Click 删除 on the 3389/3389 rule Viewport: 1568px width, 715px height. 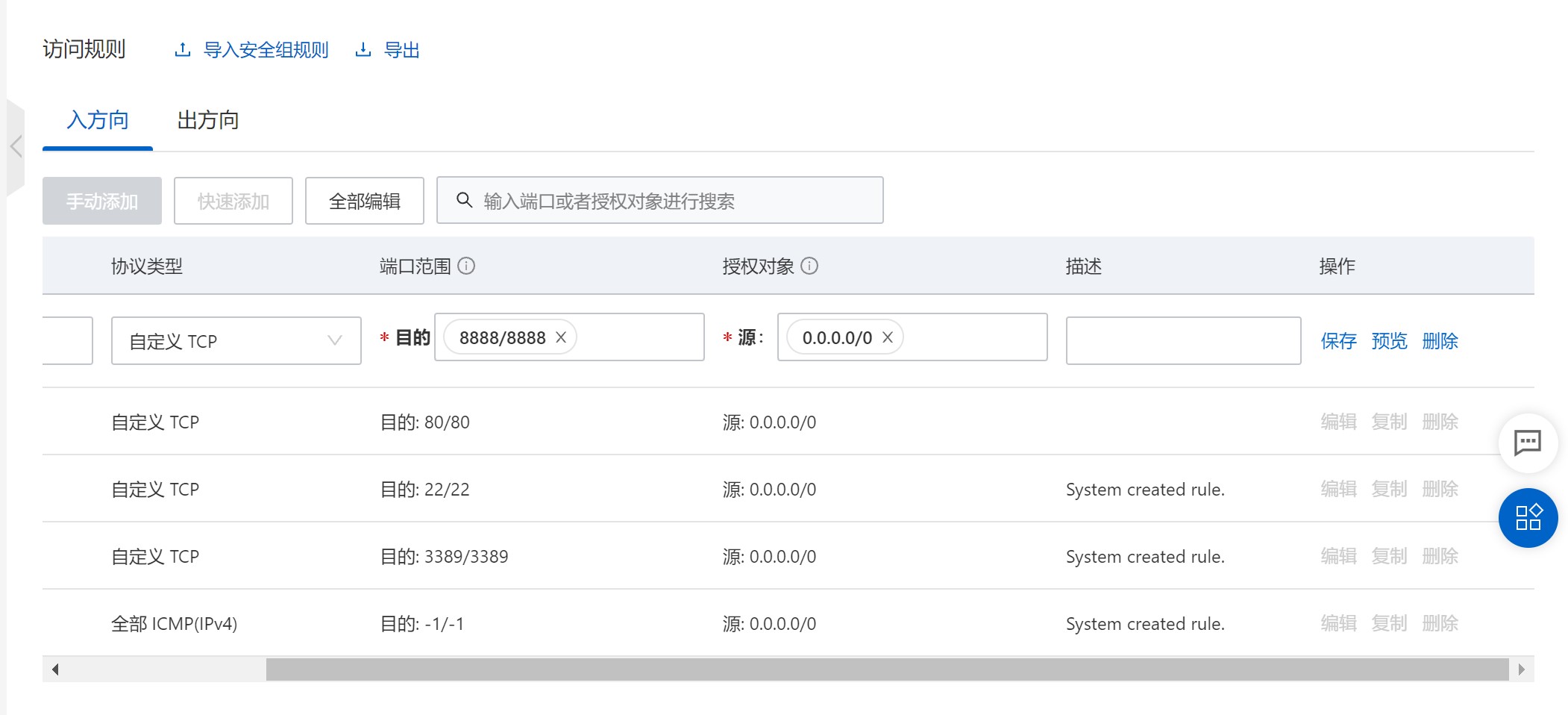point(1440,556)
